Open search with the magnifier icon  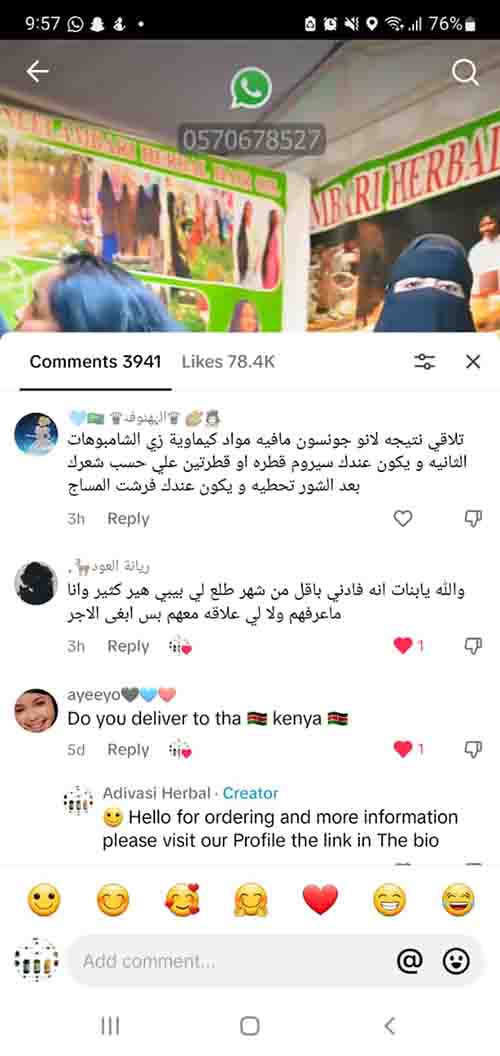465,72
